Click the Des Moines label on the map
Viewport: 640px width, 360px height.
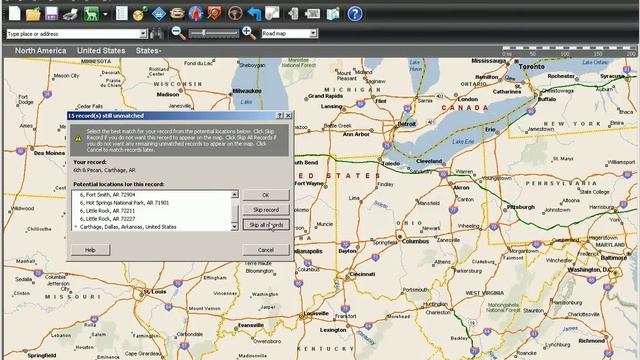point(49,153)
